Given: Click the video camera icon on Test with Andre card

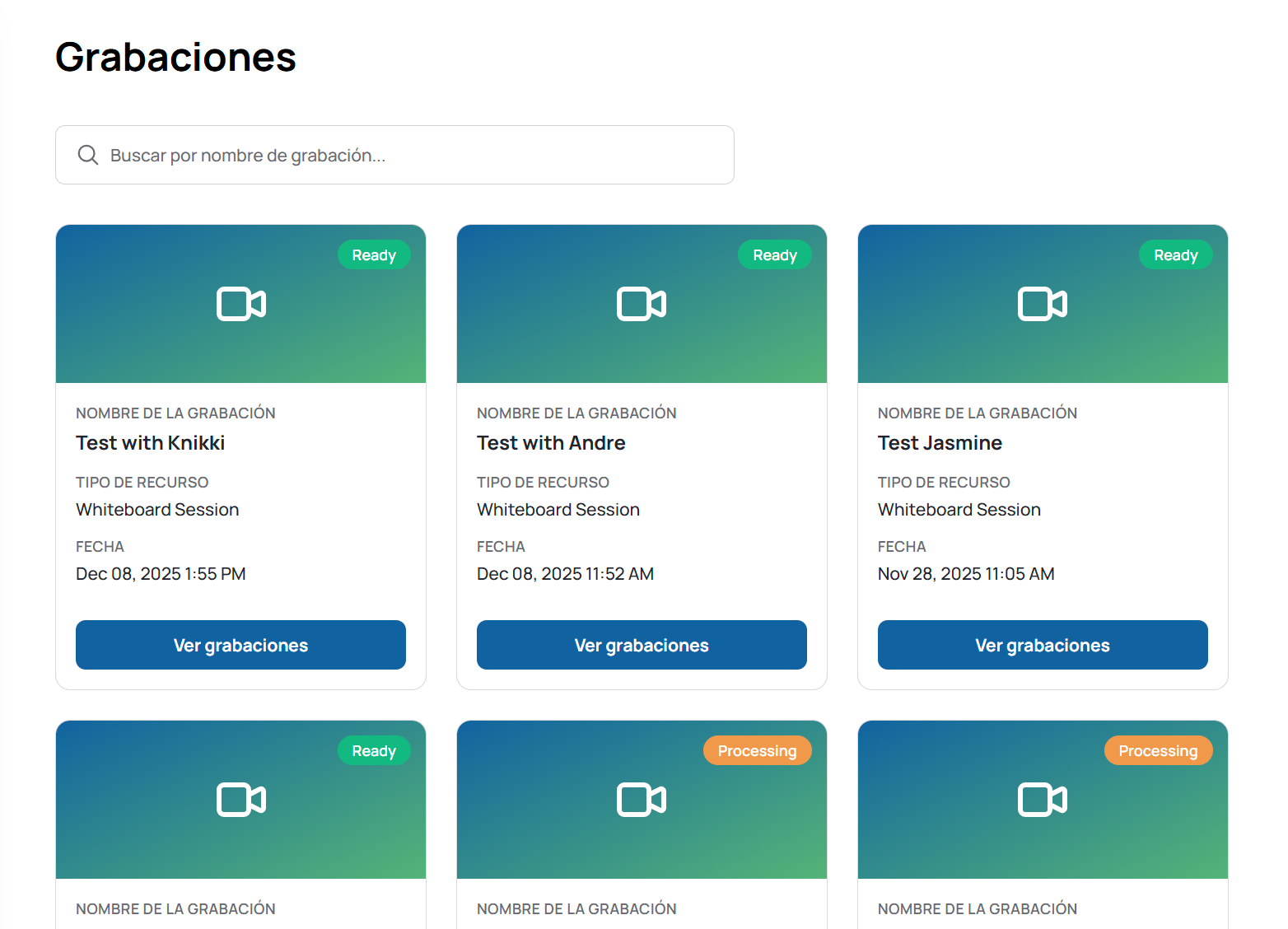Looking at the screenshot, I should [642, 304].
